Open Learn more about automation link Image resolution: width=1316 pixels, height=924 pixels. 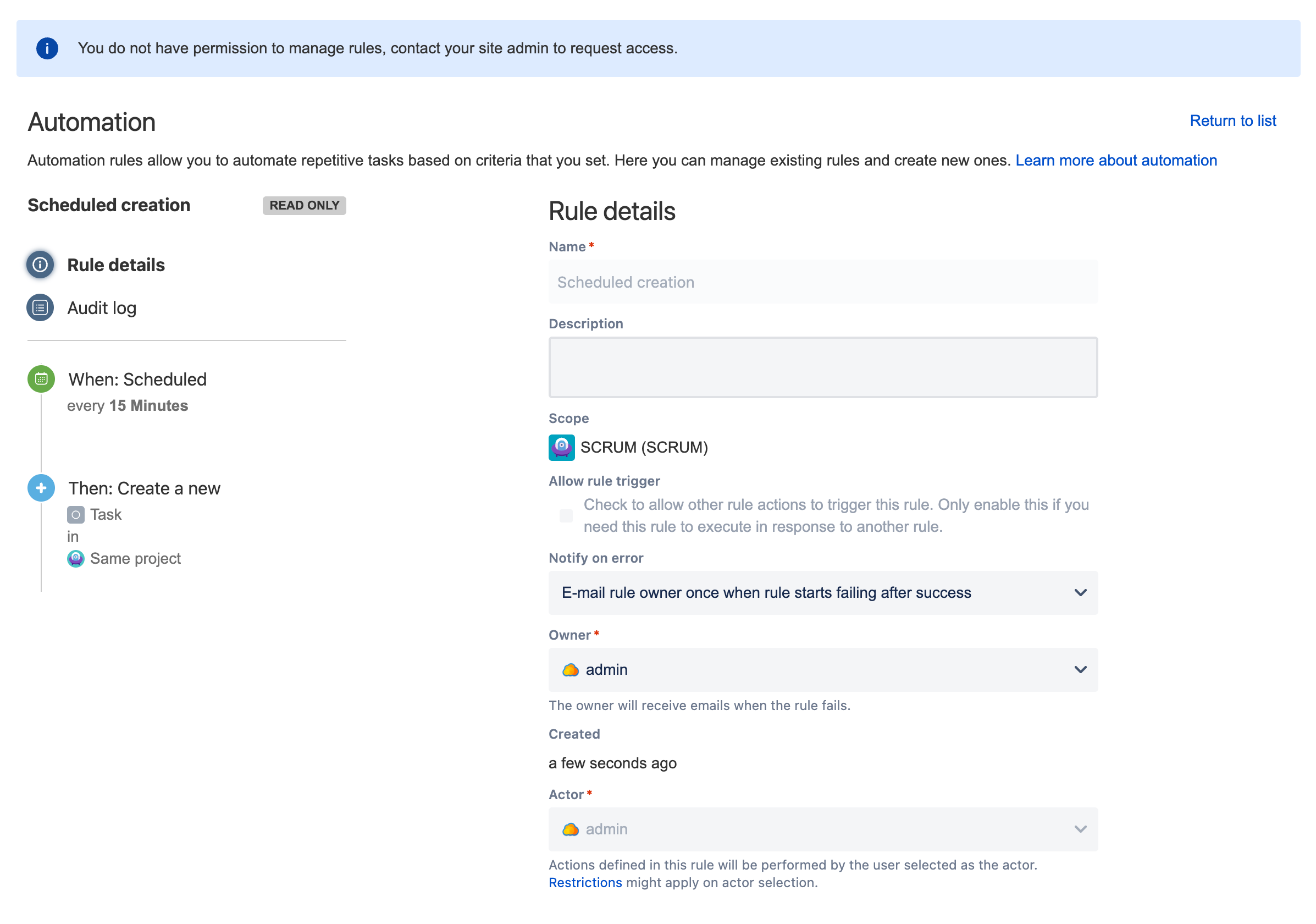[1115, 160]
